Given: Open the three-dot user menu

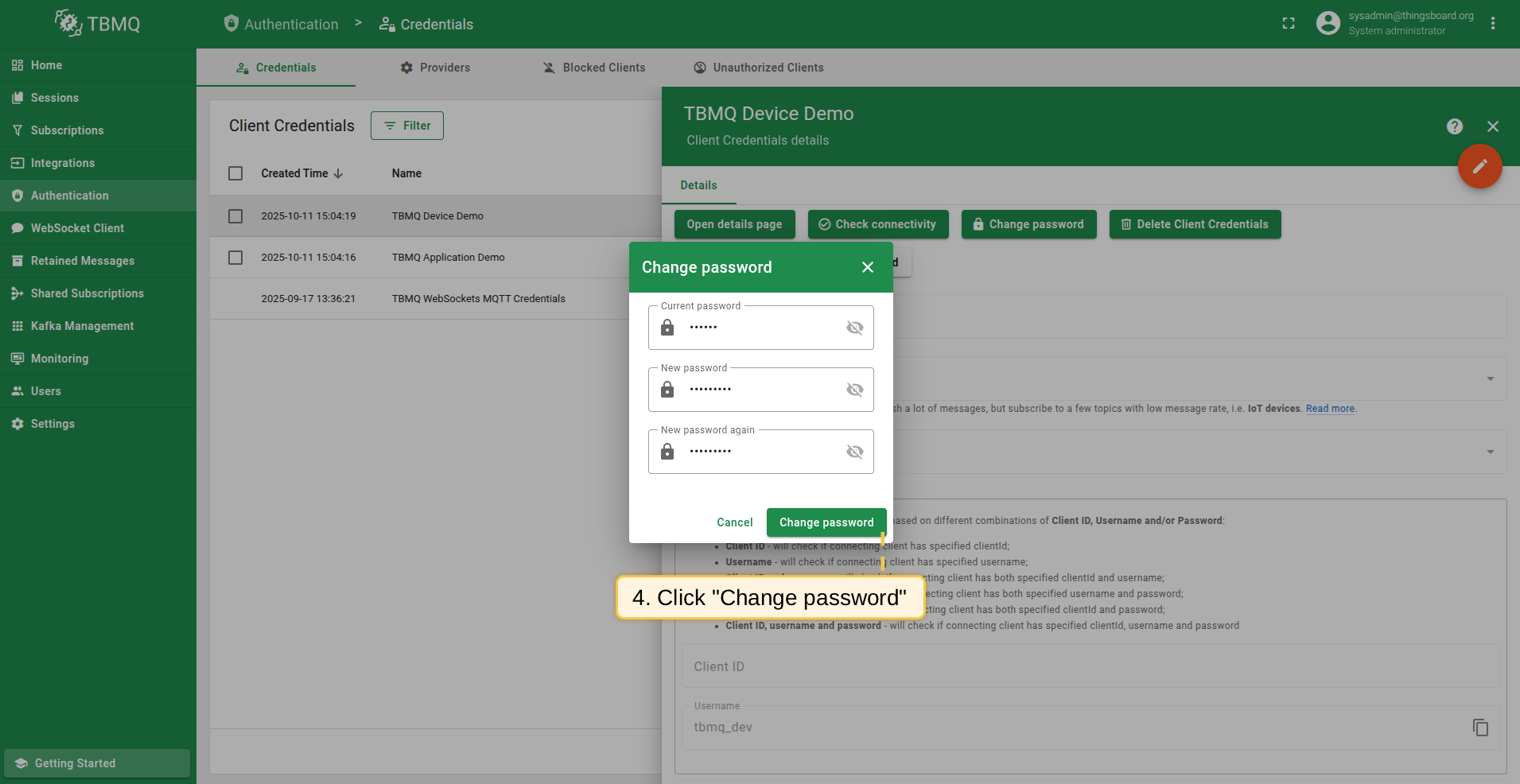Looking at the screenshot, I should (x=1493, y=24).
